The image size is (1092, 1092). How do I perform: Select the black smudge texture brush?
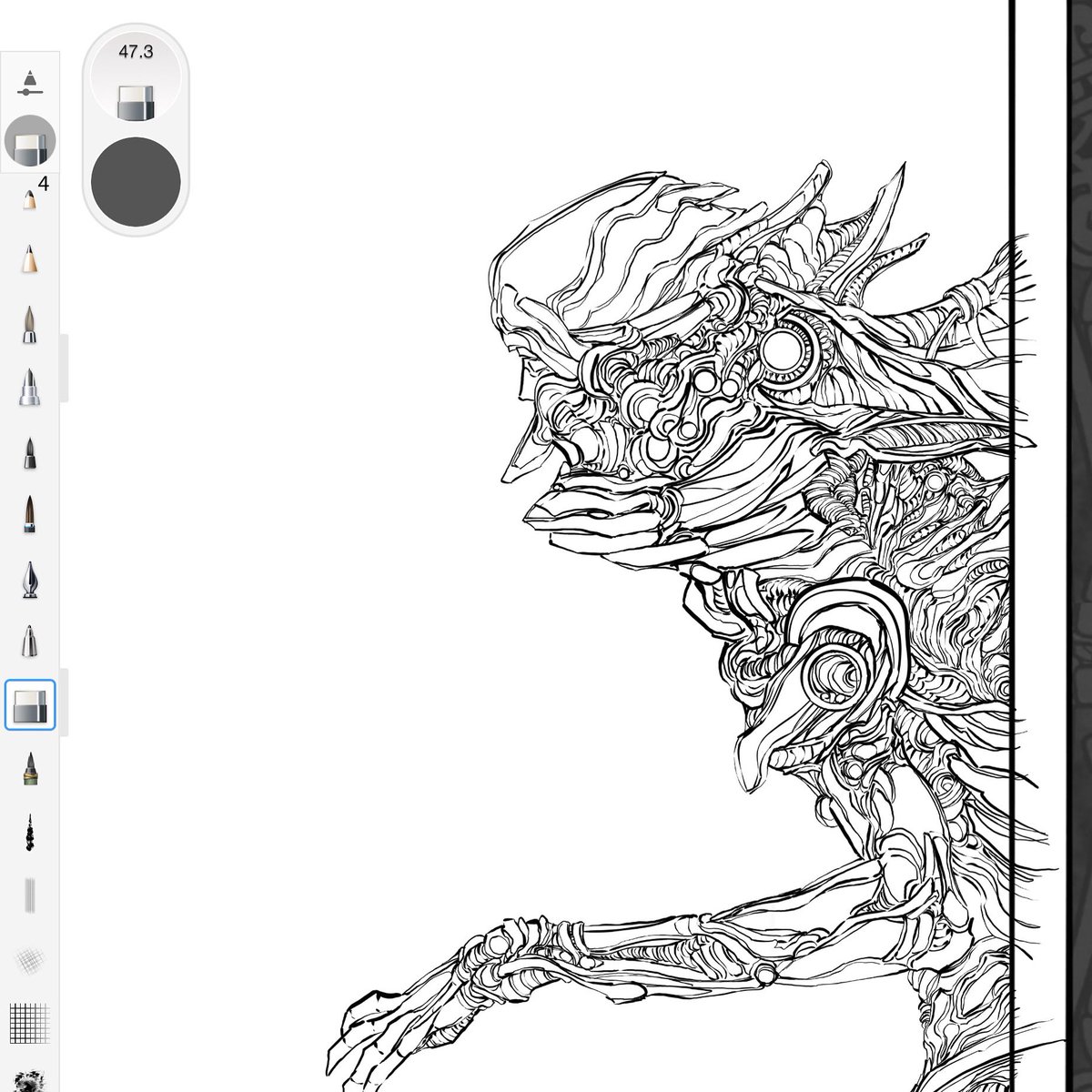click(x=30, y=1080)
